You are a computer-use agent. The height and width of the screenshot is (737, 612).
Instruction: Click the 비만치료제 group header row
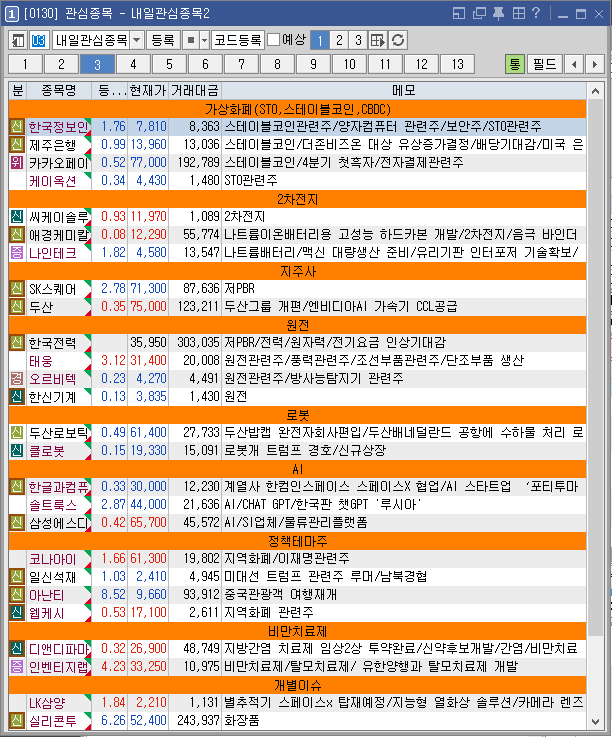298,631
